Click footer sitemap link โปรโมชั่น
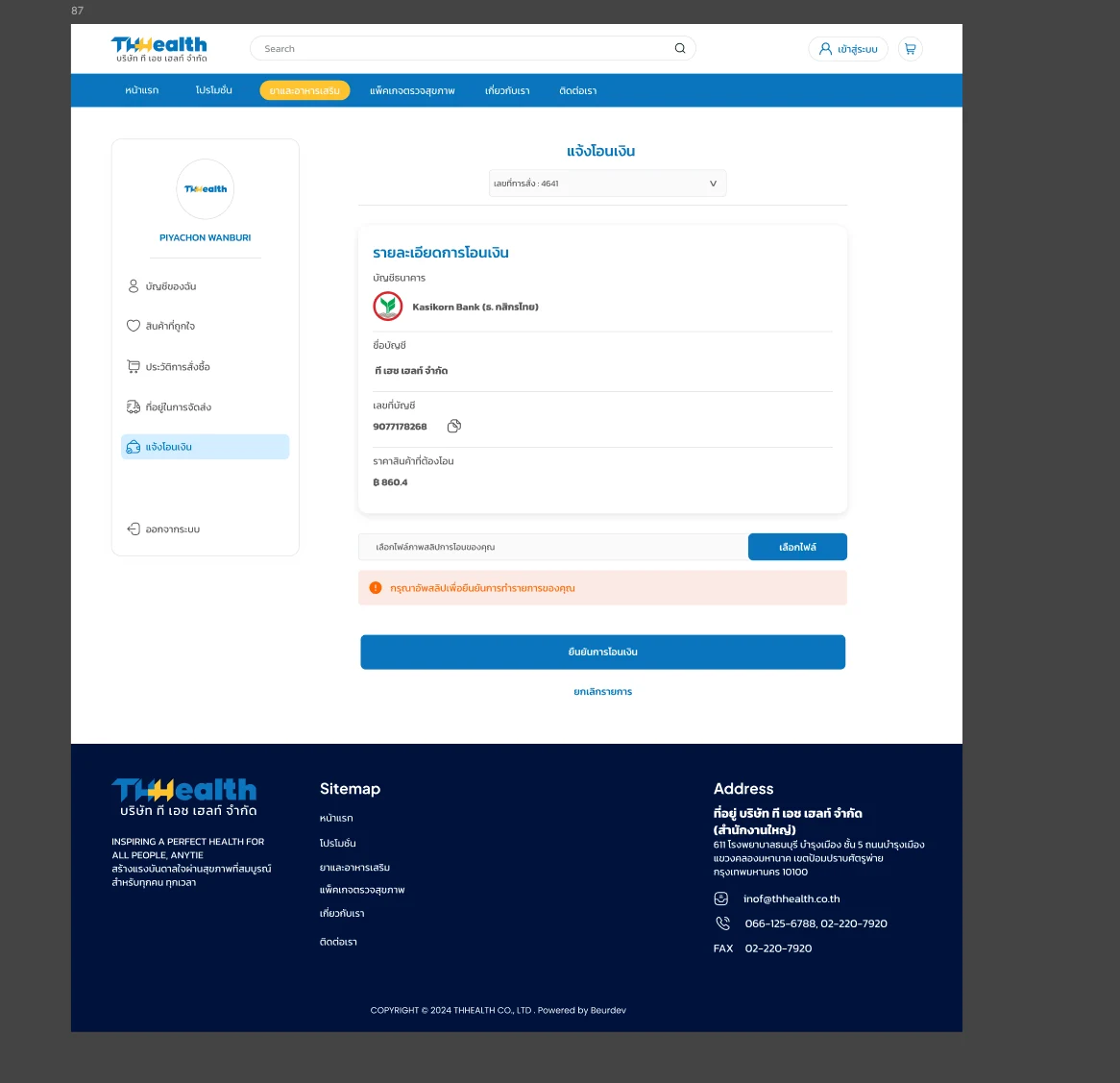The width and height of the screenshot is (1120, 1083). (x=337, y=843)
